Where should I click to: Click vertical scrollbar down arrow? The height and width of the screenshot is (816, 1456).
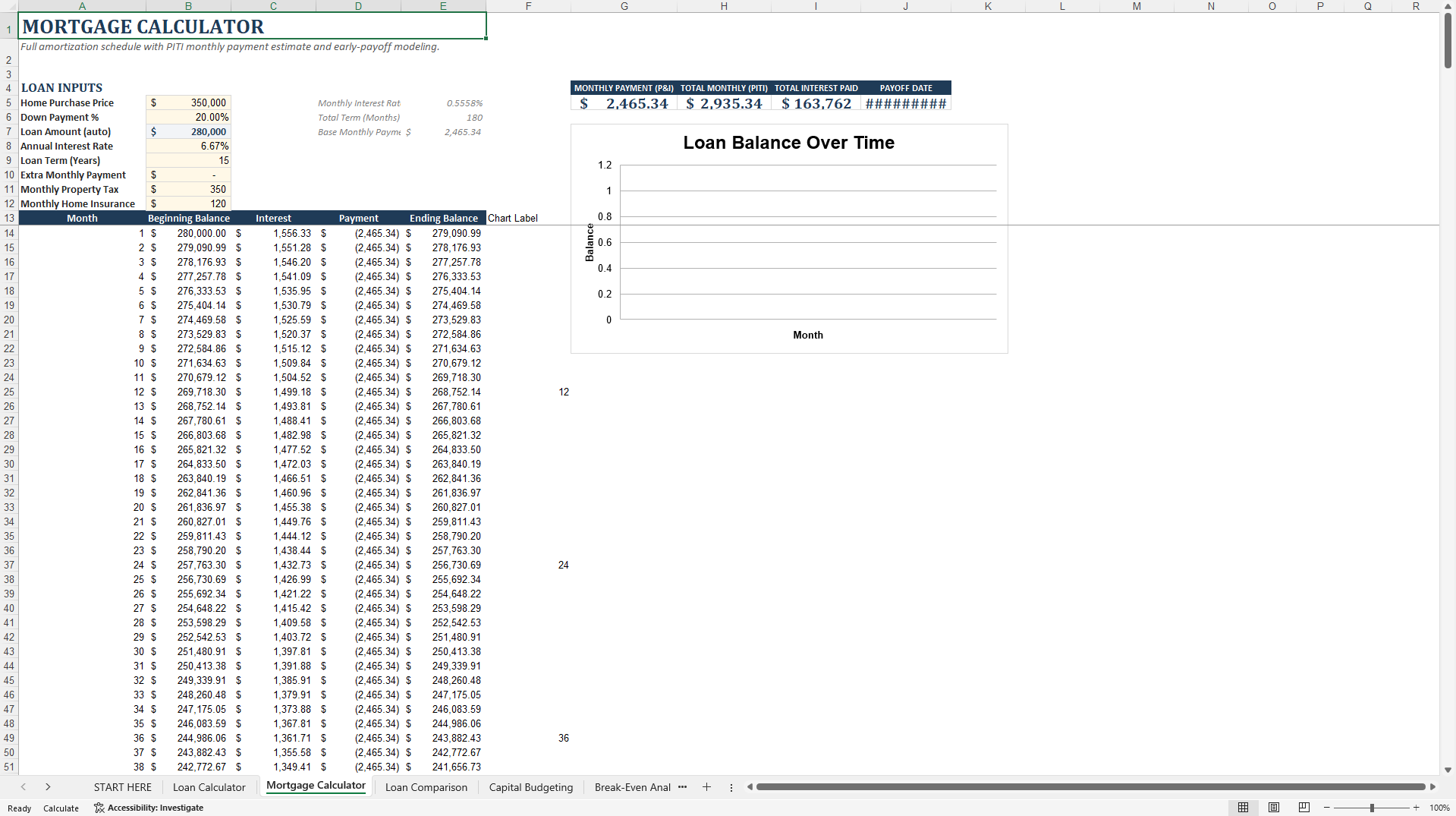(1448, 770)
